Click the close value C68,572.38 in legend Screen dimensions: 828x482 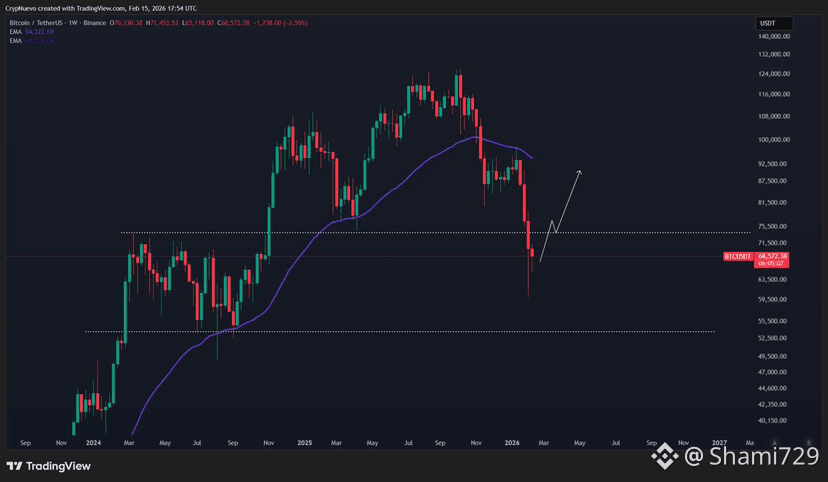[233, 23]
